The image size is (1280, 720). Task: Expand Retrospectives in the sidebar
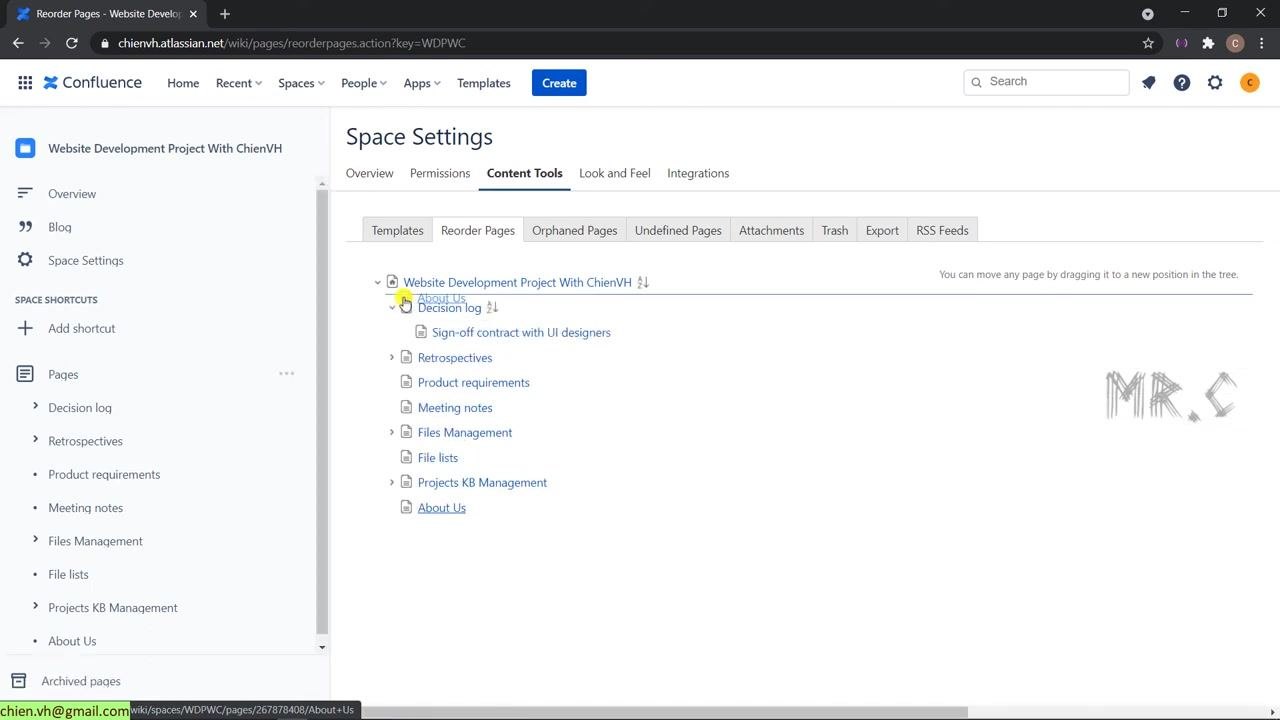pos(35,439)
